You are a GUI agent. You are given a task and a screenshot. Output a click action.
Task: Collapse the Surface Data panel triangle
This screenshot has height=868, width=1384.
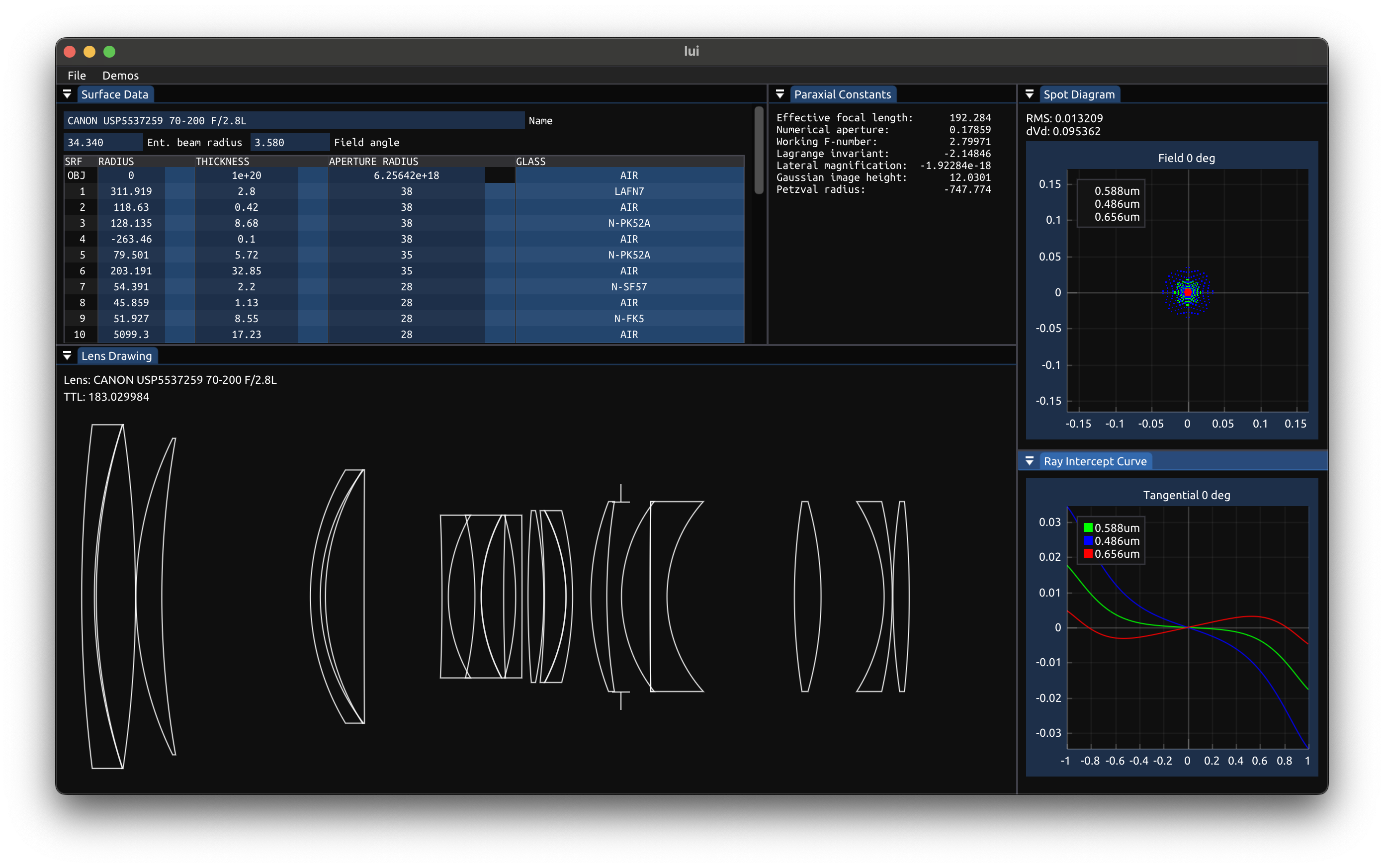pyautogui.click(x=67, y=94)
